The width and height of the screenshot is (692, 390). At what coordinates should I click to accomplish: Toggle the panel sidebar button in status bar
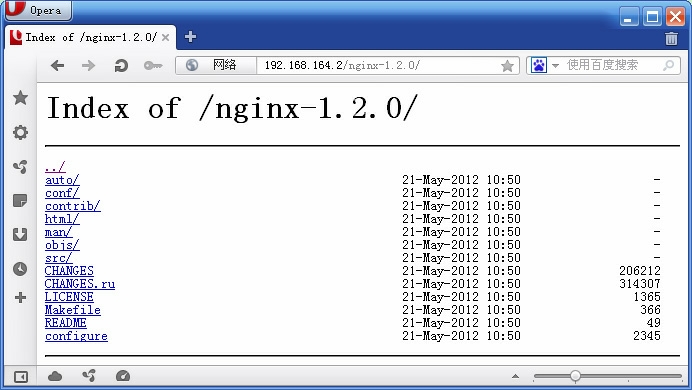[x=21, y=377]
